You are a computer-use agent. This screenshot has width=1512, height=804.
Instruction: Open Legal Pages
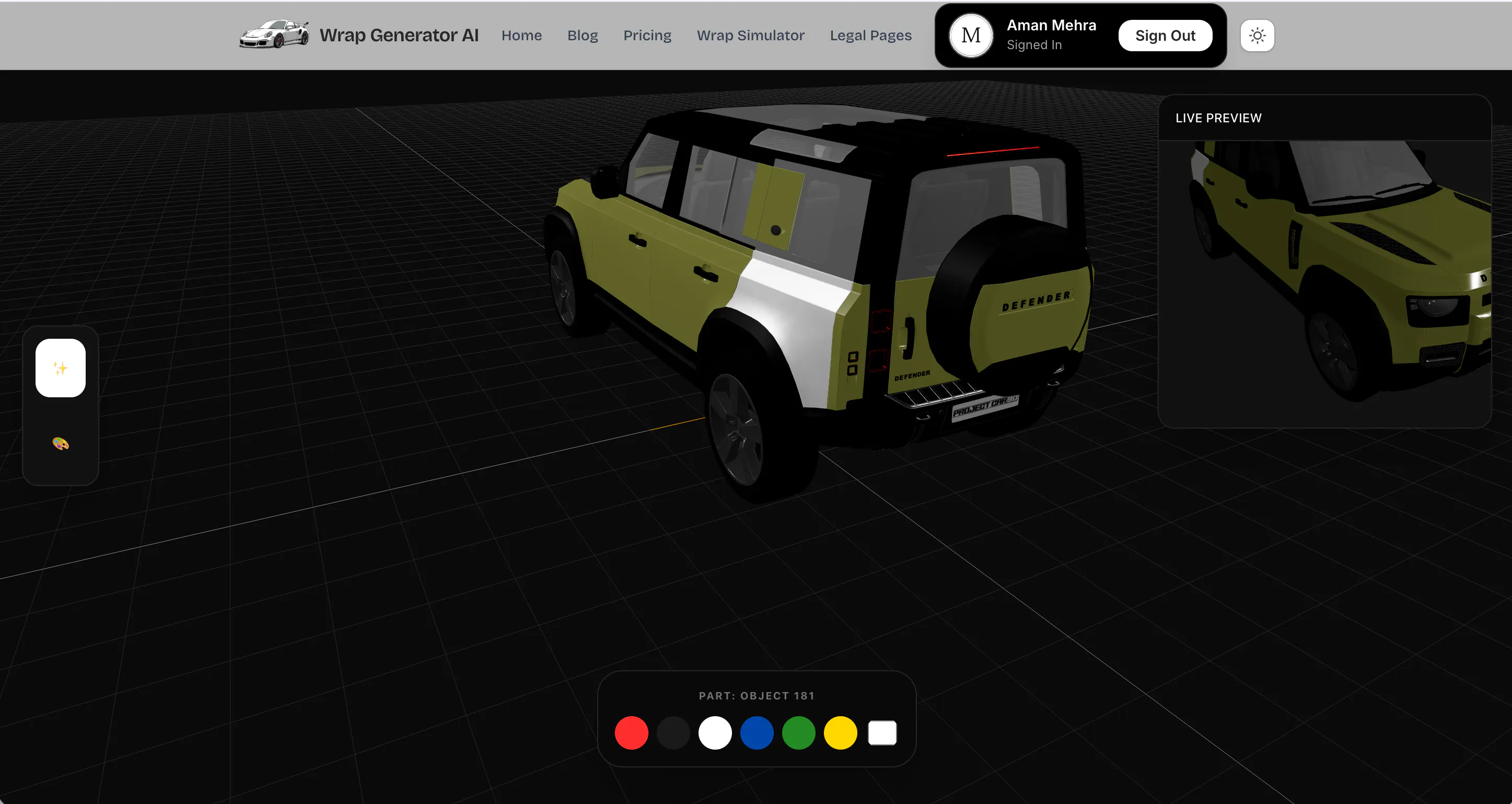(x=870, y=35)
